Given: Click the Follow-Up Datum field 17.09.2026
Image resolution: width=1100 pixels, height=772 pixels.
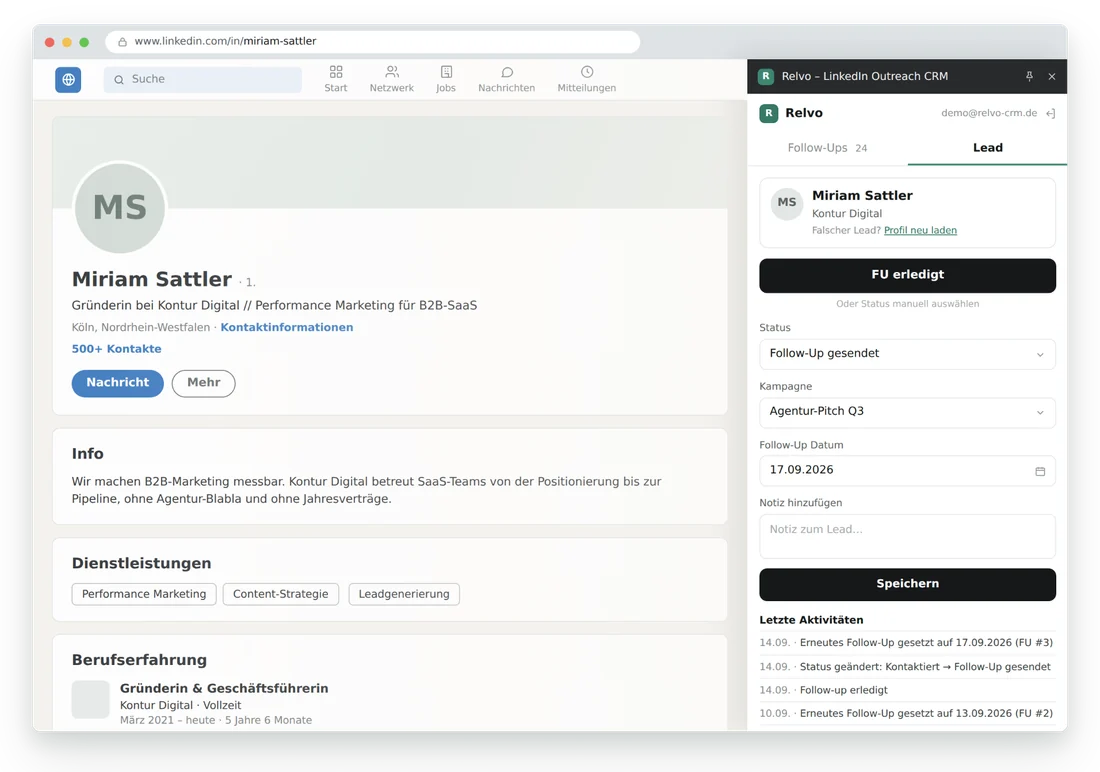Looking at the screenshot, I should click(907, 470).
